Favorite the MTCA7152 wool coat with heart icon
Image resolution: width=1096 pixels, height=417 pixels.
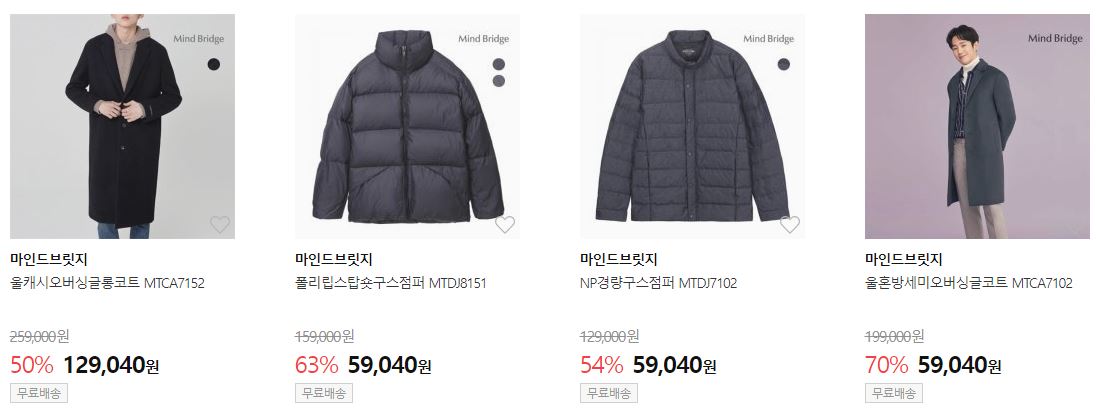pyautogui.click(x=220, y=224)
